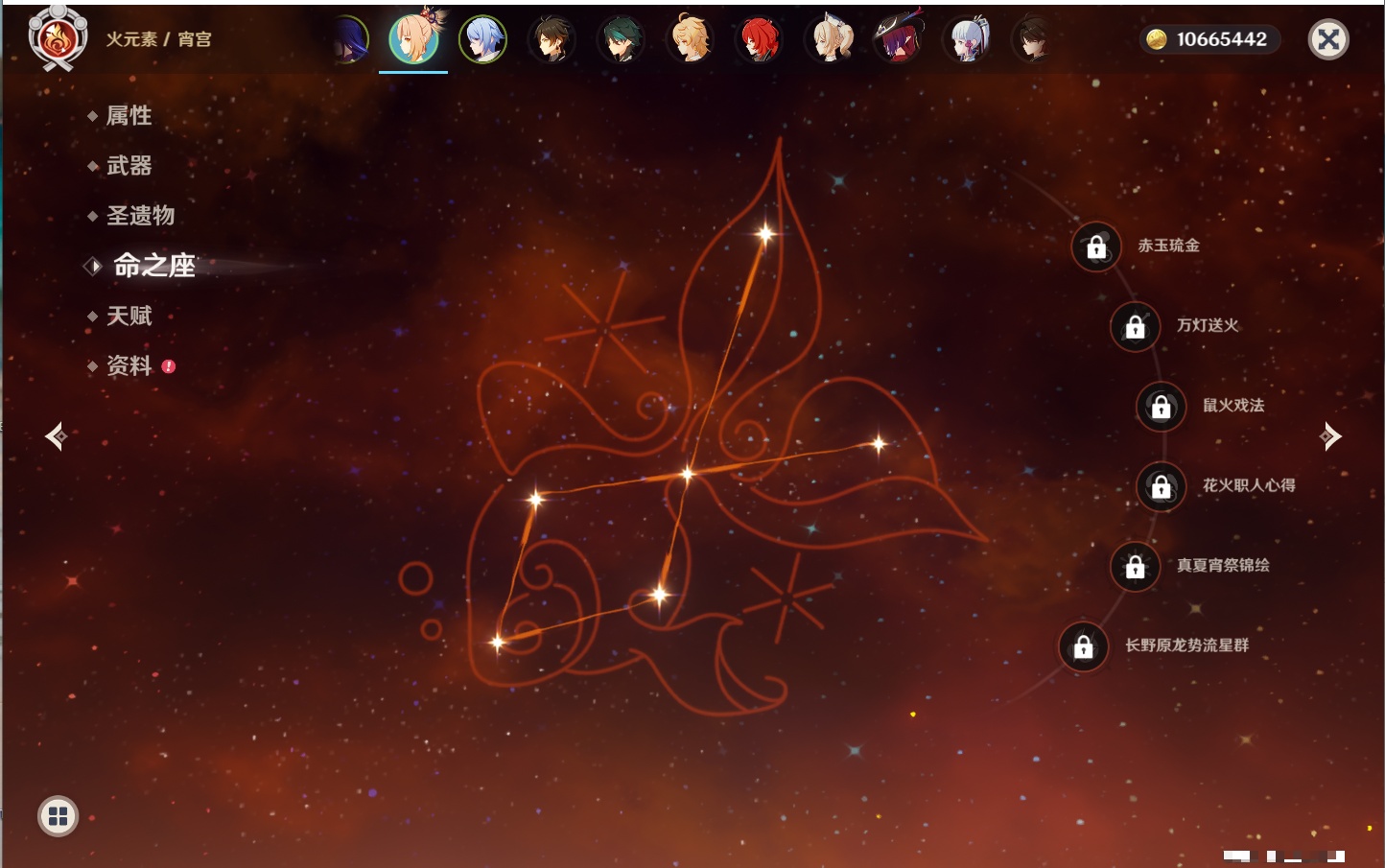Screen dimensions: 1385x868
Task: Click the Mora coin icon
Action: [x=1157, y=39]
